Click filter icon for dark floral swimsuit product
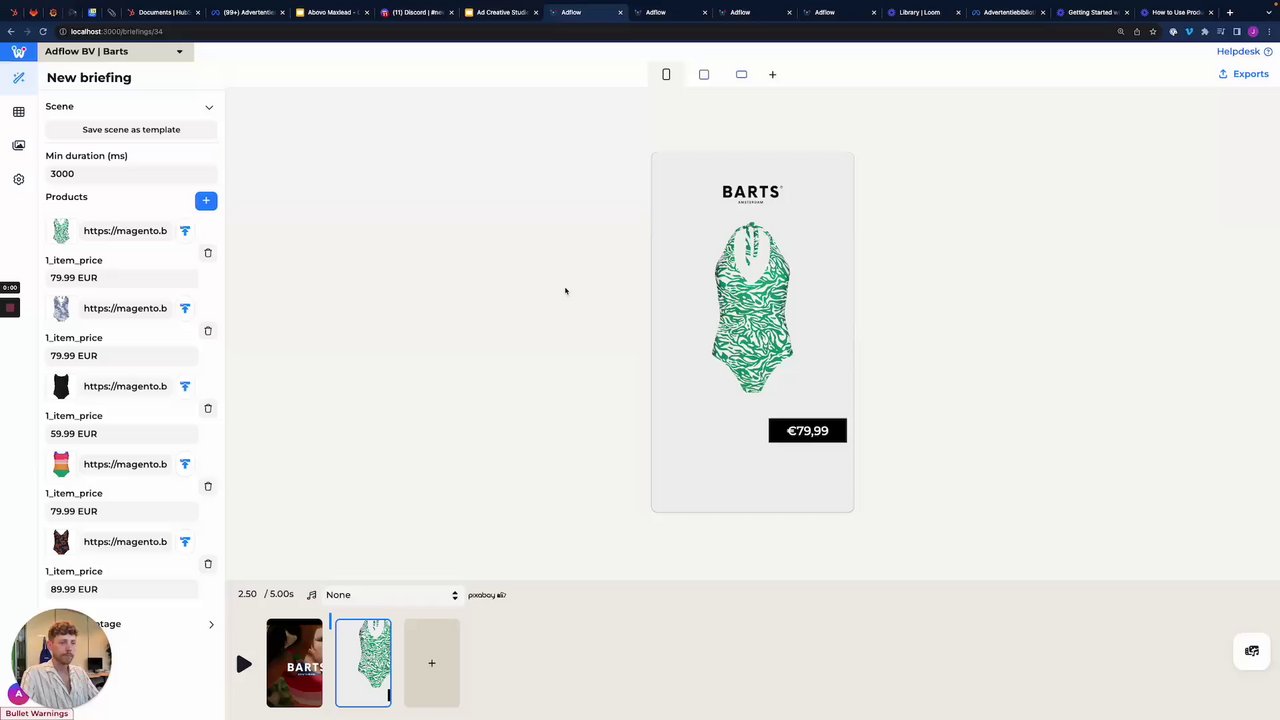This screenshot has height=720, width=1280. coord(185,542)
